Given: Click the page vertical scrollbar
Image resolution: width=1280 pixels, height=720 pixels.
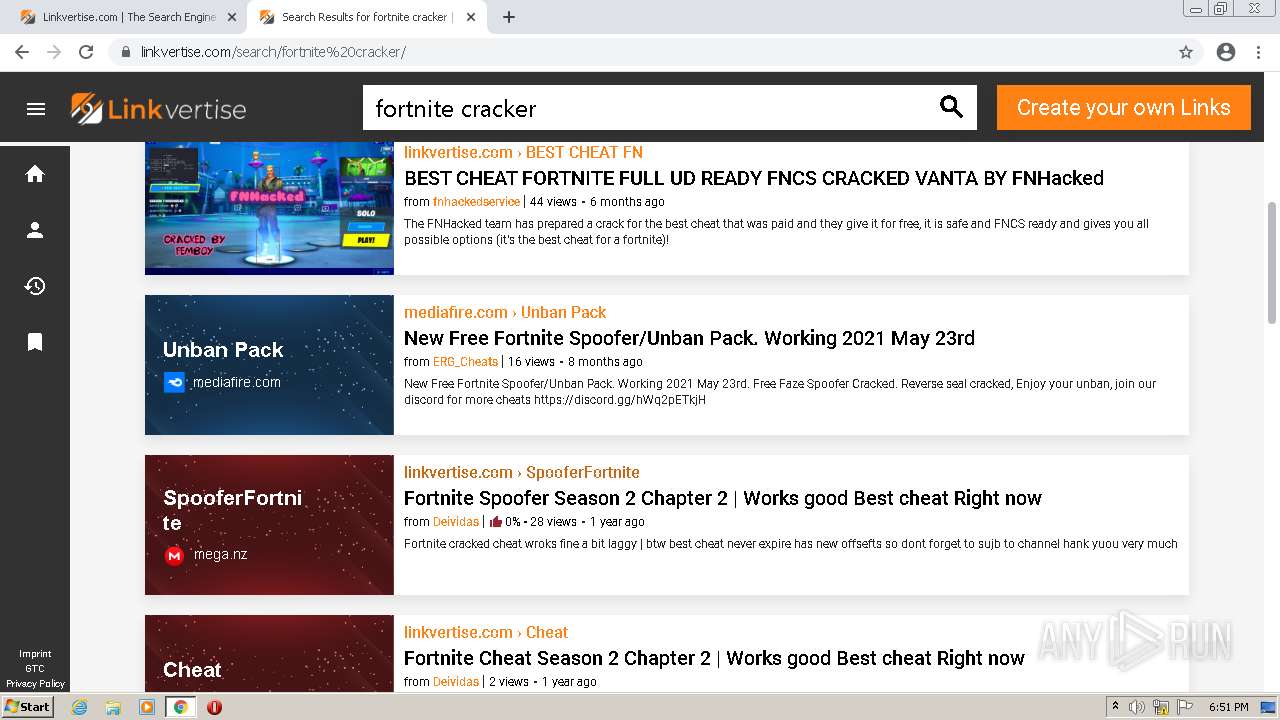Looking at the screenshot, I should click(1272, 262).
